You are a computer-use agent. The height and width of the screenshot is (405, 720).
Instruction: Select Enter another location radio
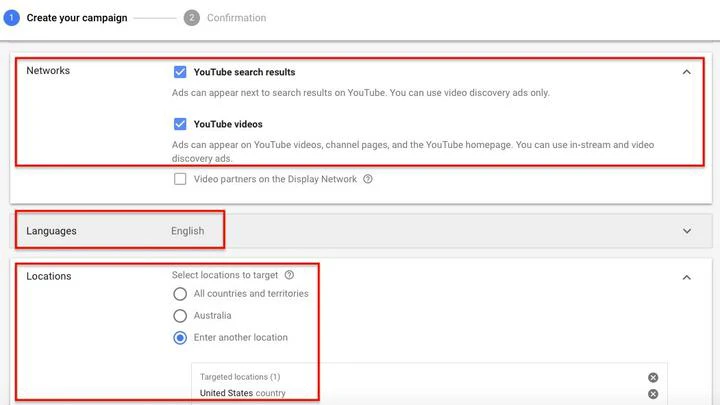pyautogui.click(x=180, y=338)
